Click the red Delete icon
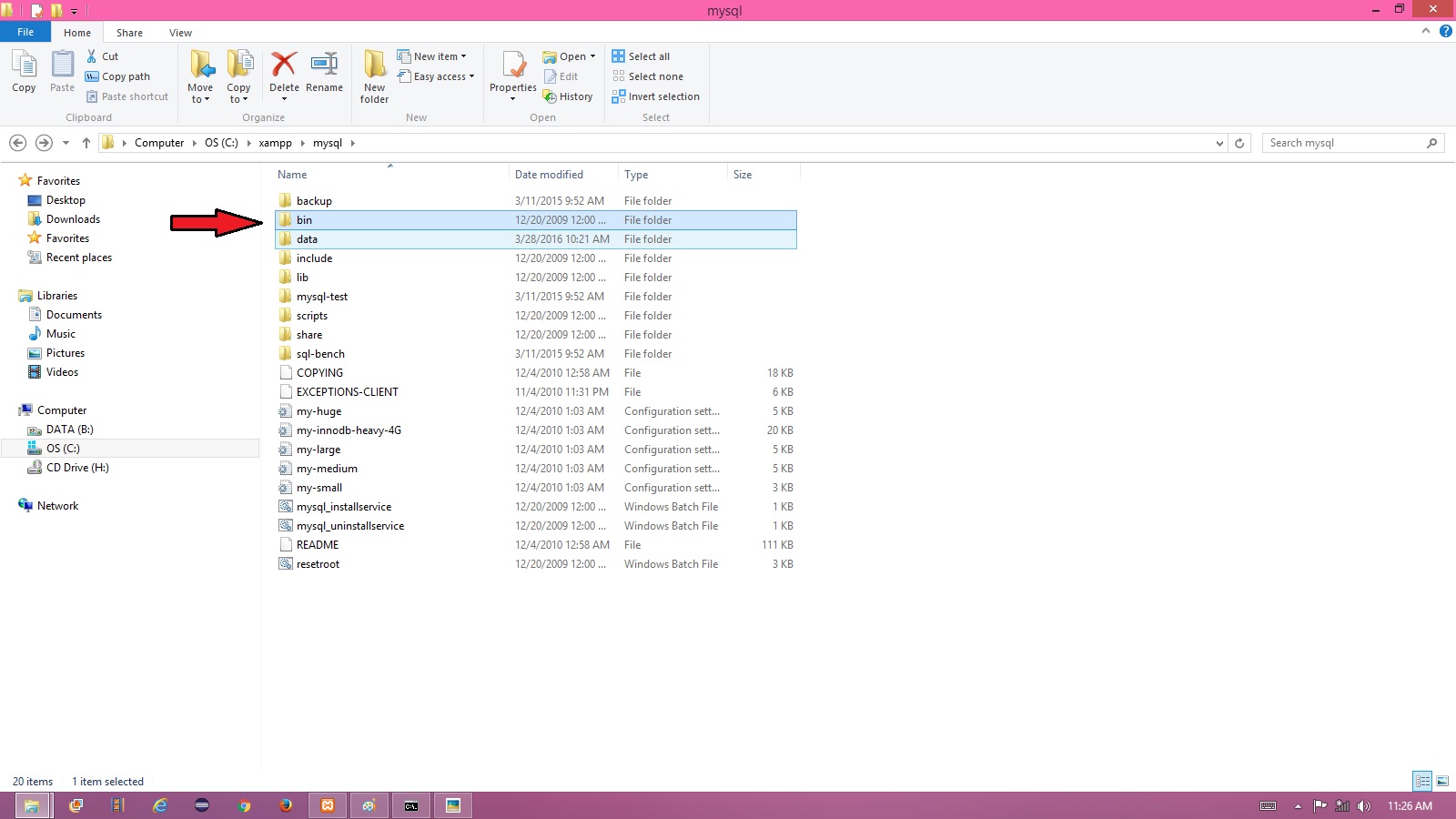This screenshot has width=1456, height=819. tap(284, 64)
